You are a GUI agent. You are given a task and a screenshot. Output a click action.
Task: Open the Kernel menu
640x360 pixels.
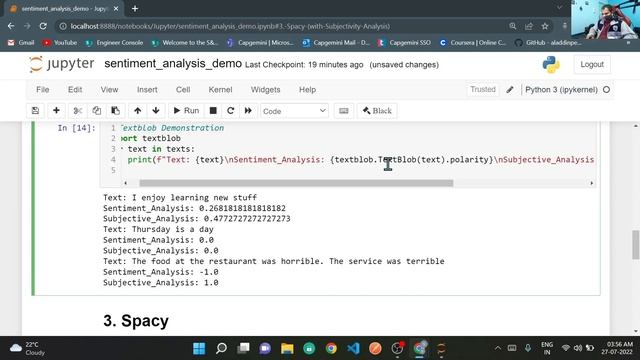[x=220, y=90]
